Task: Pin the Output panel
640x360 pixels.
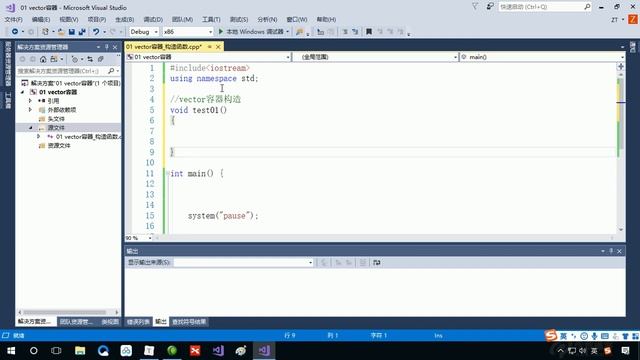Action: click(x=611, y=251)
